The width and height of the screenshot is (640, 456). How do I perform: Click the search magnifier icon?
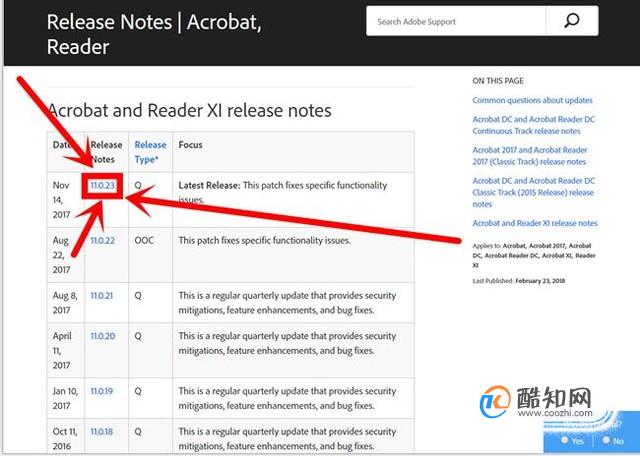572,21
